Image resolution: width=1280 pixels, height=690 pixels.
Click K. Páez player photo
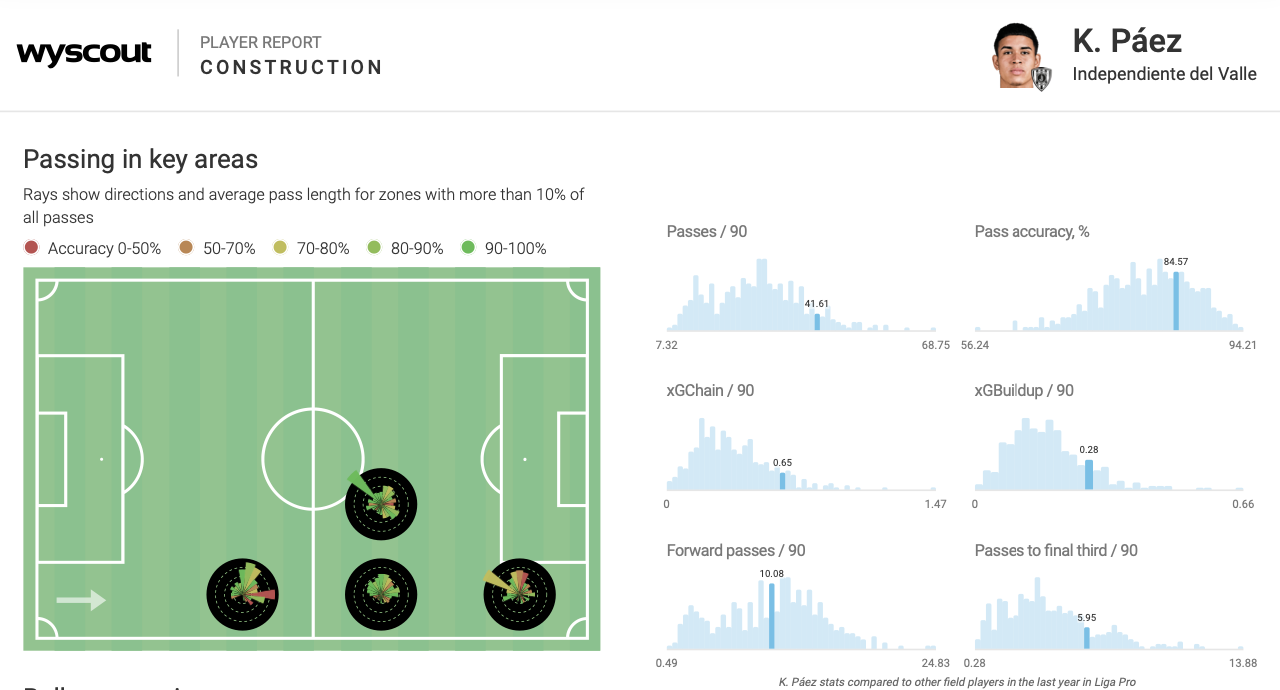pos(1016,54)
